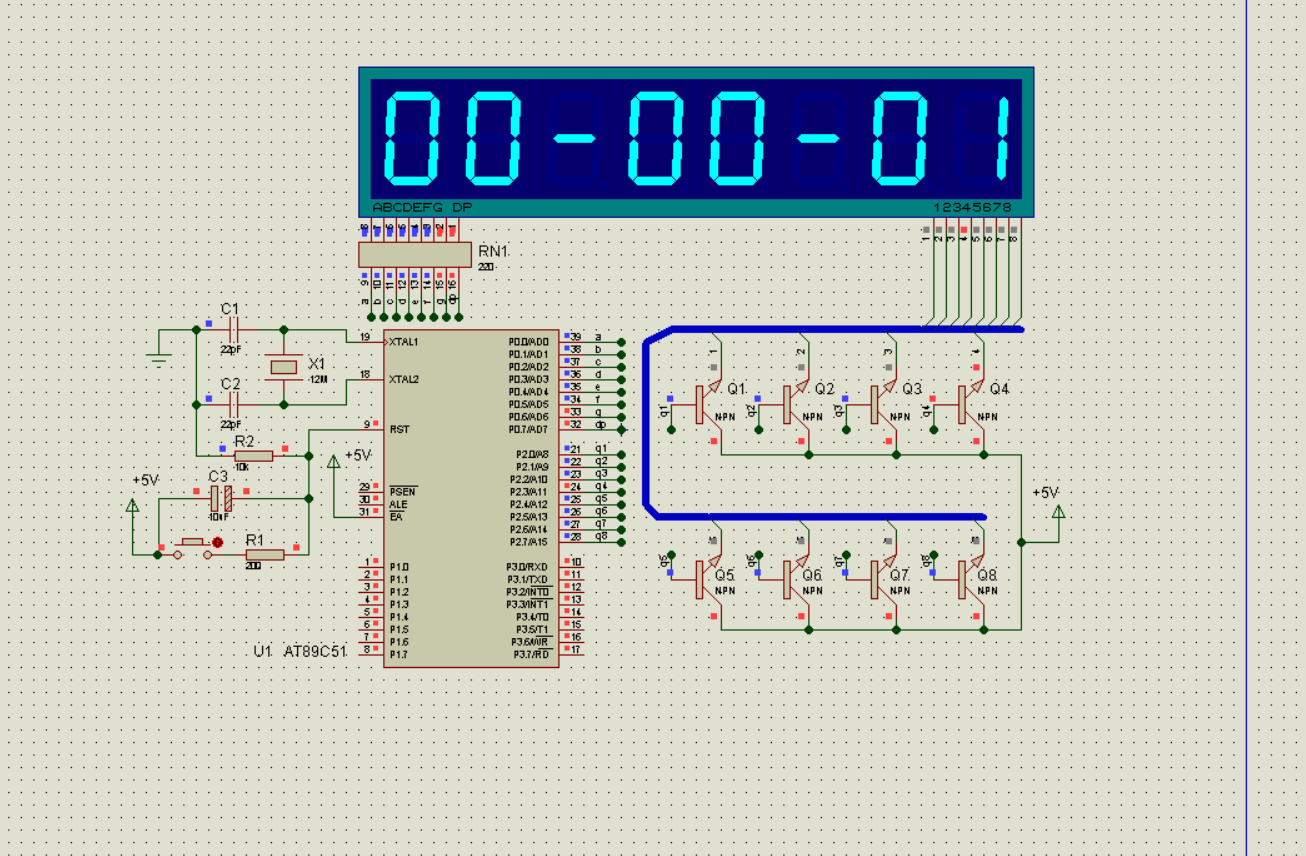This screenshot has width=1306, height=856.
Task: Click the +5V terminal beside the EA pin
Action: 334,462
